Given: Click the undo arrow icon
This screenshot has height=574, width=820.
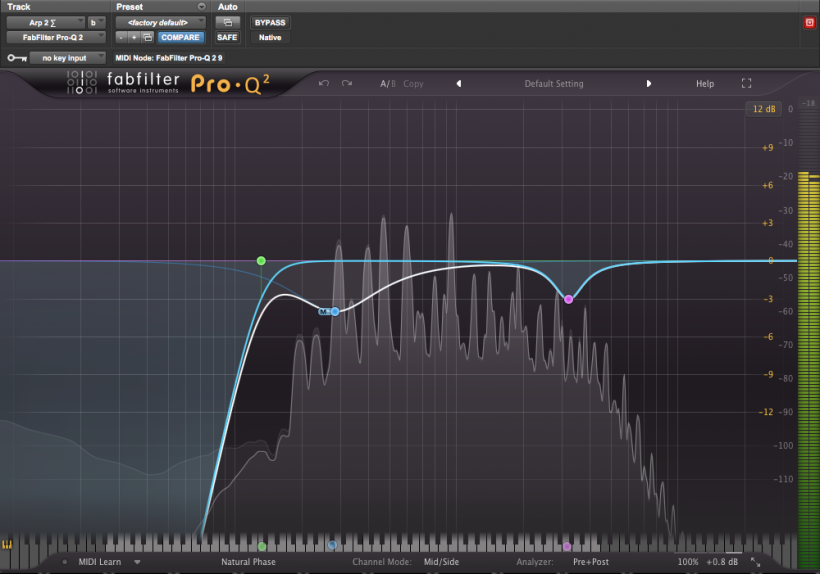Looking at the screenshot, I should coord(324,84).
